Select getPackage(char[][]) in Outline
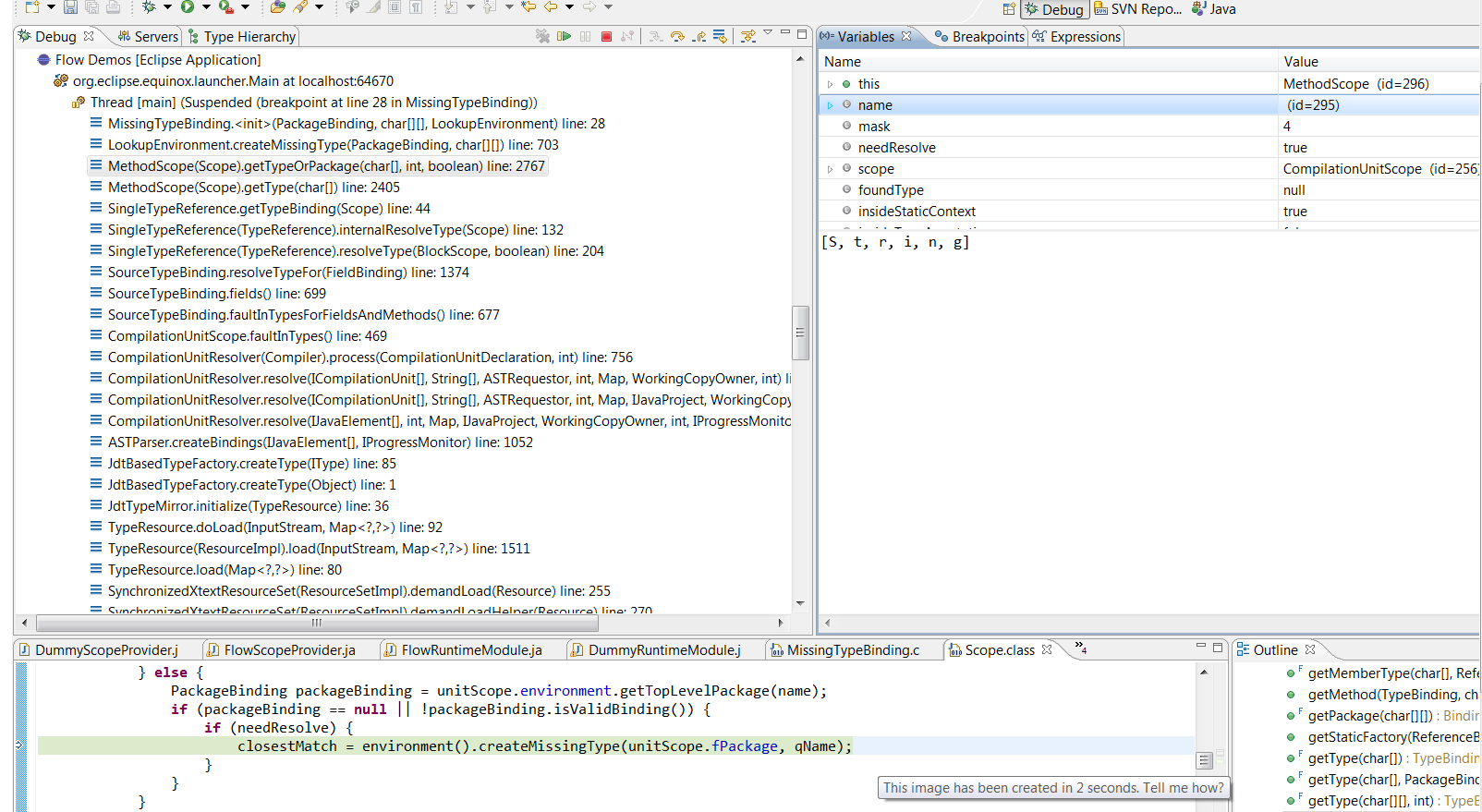This screenshot has height=812, width=1482. coord(1383,716)
